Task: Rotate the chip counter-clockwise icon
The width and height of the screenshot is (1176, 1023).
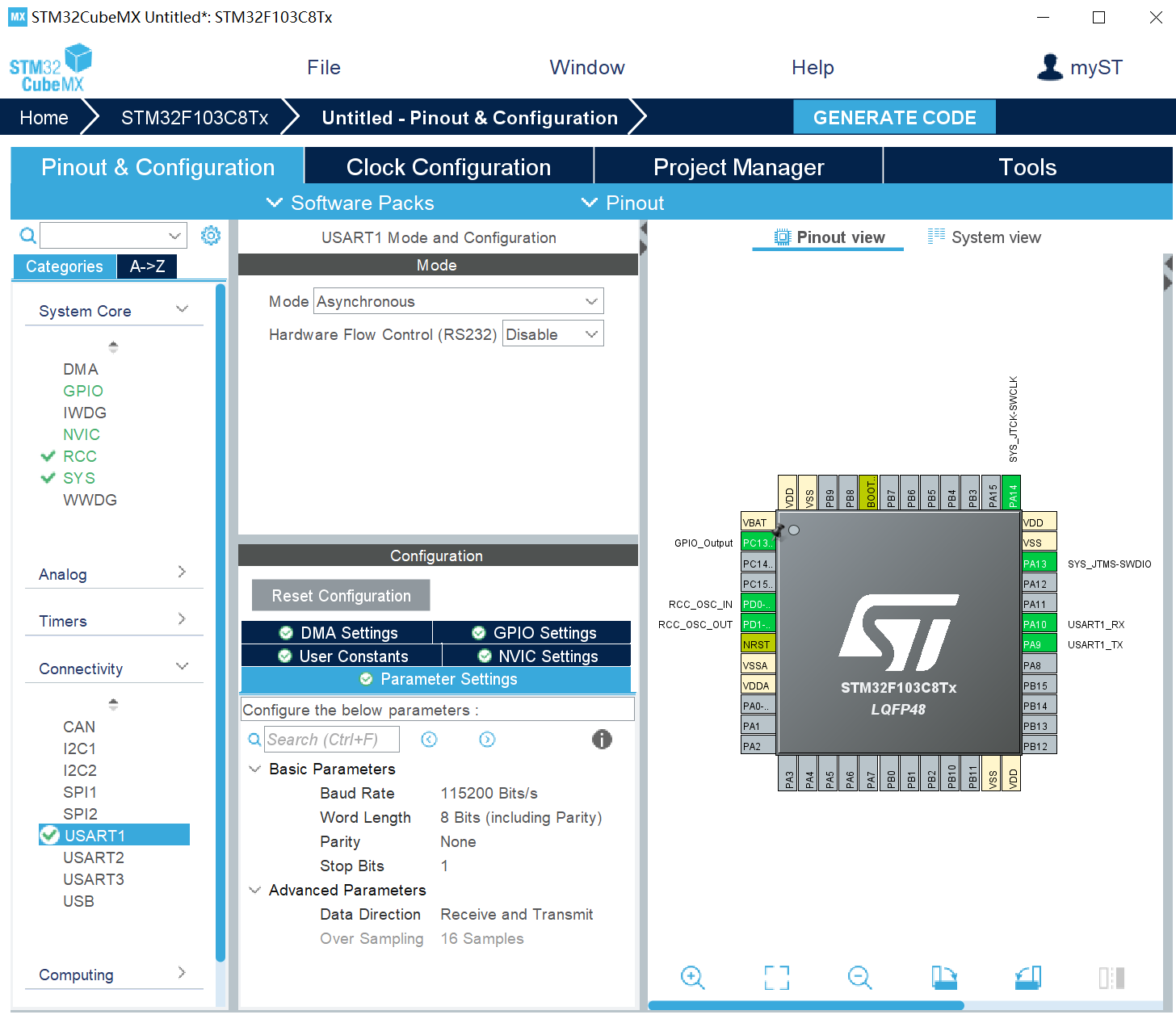Action: coord(1028,978)
